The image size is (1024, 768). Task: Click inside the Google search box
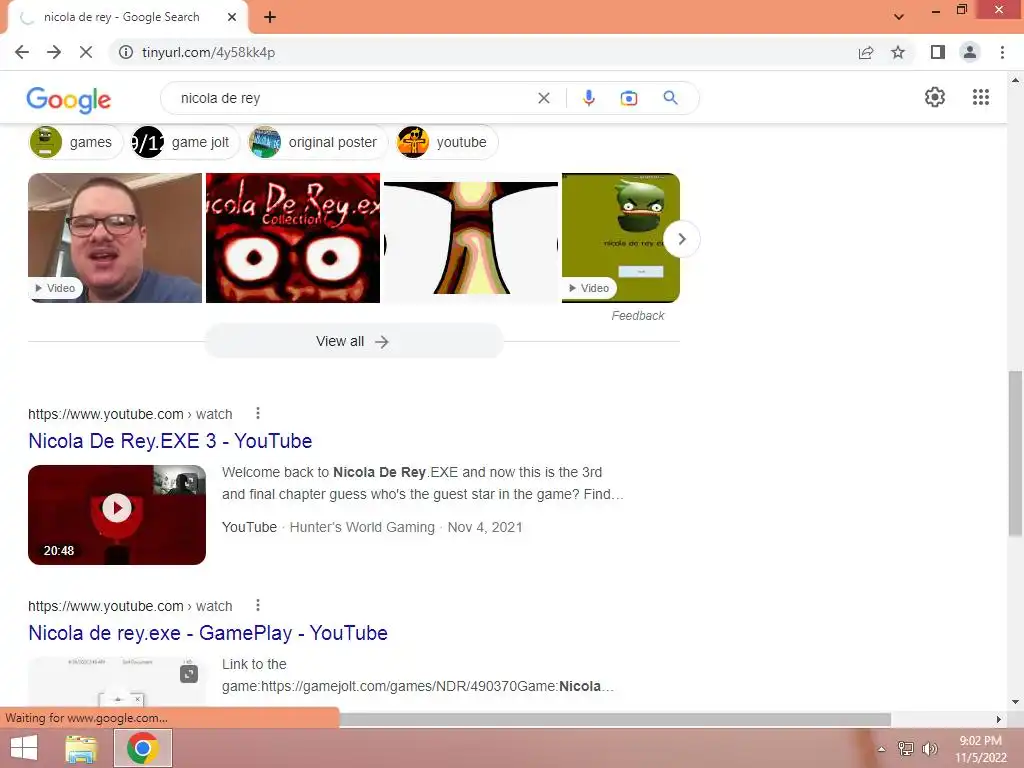pyautogui.click(x=356, y=98)
